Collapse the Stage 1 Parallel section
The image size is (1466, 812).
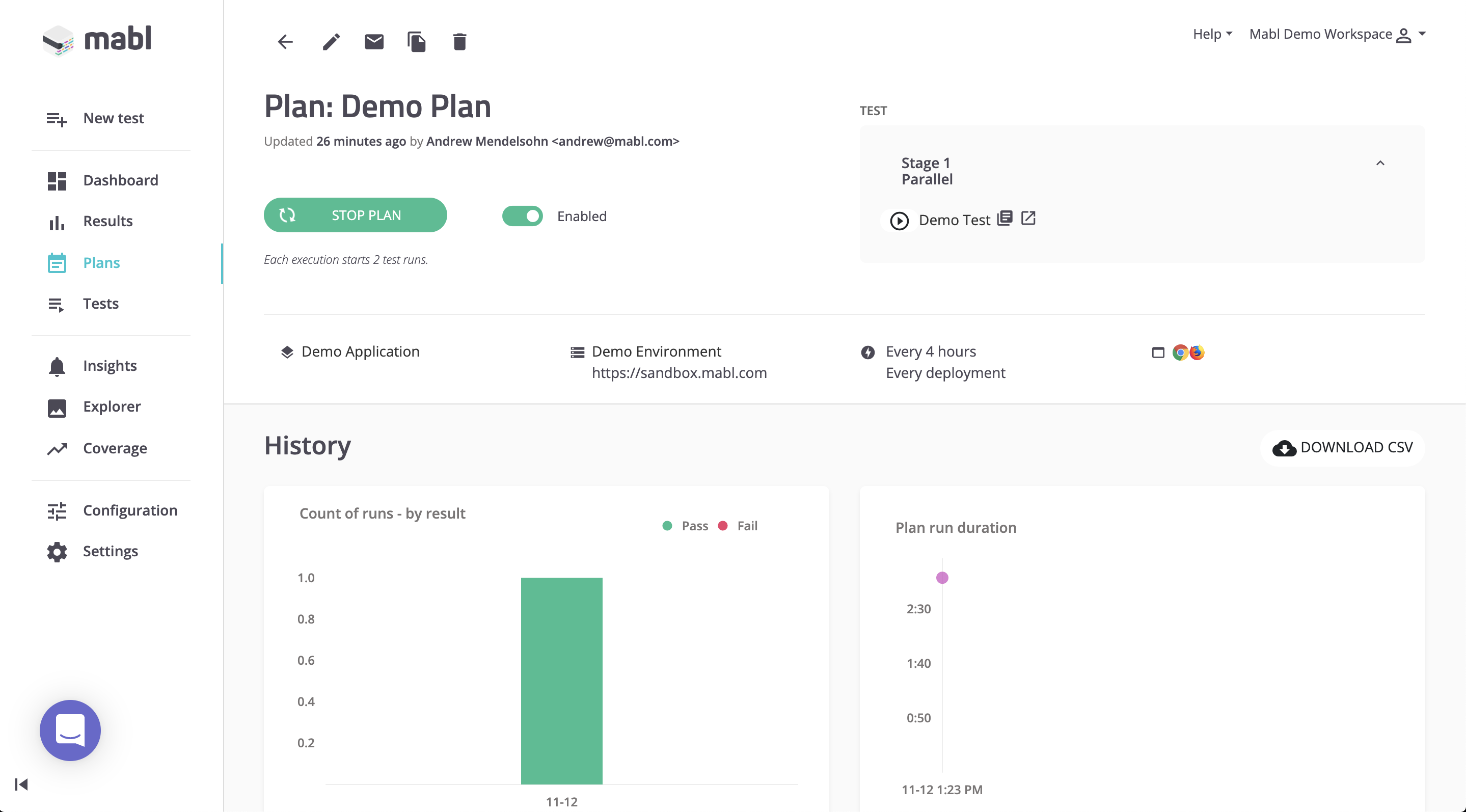1380,164
